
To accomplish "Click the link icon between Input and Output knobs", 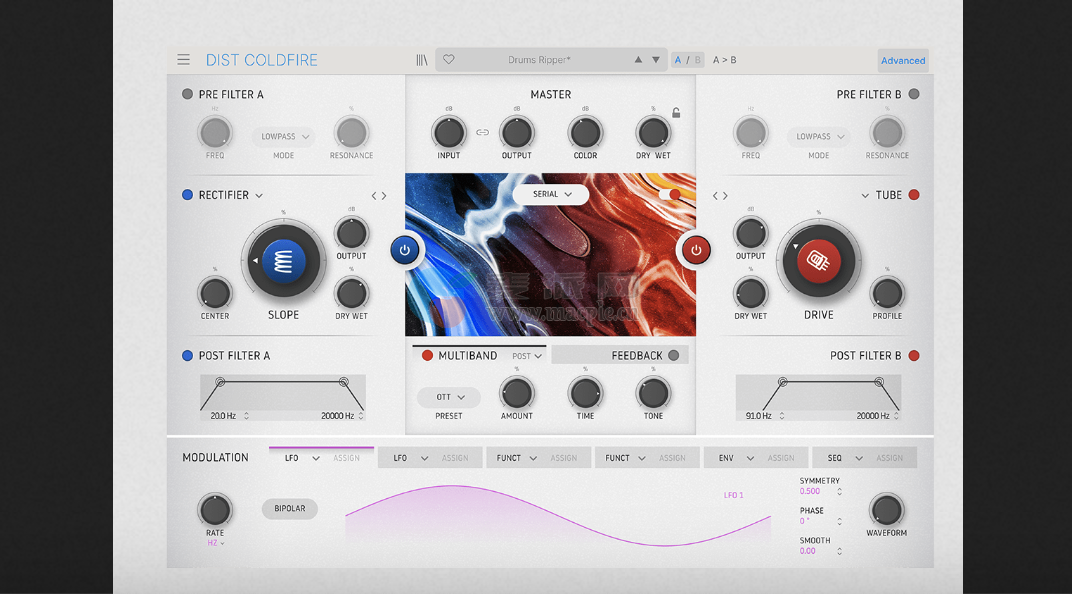I will point(482,130).
